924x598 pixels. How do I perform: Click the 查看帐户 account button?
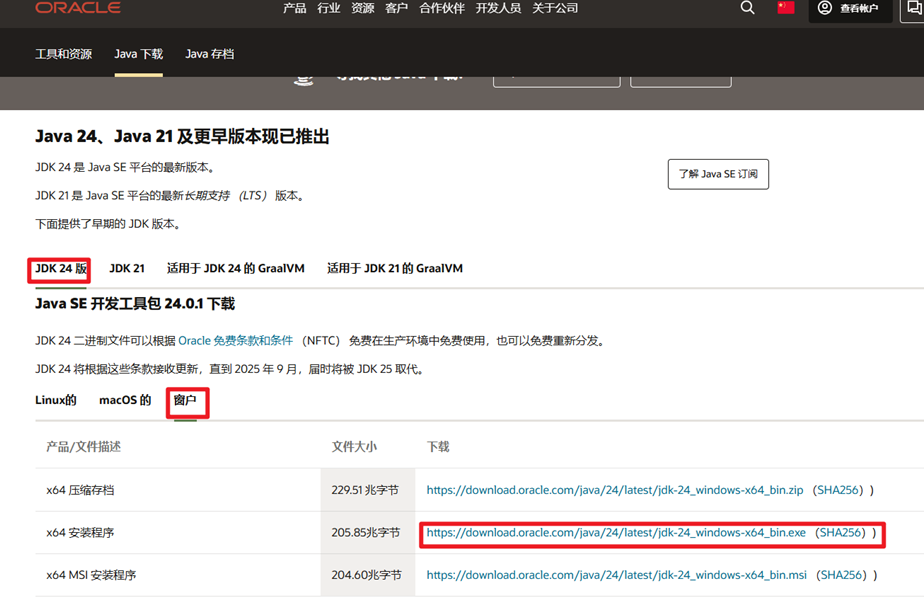[x=850, y=8]
